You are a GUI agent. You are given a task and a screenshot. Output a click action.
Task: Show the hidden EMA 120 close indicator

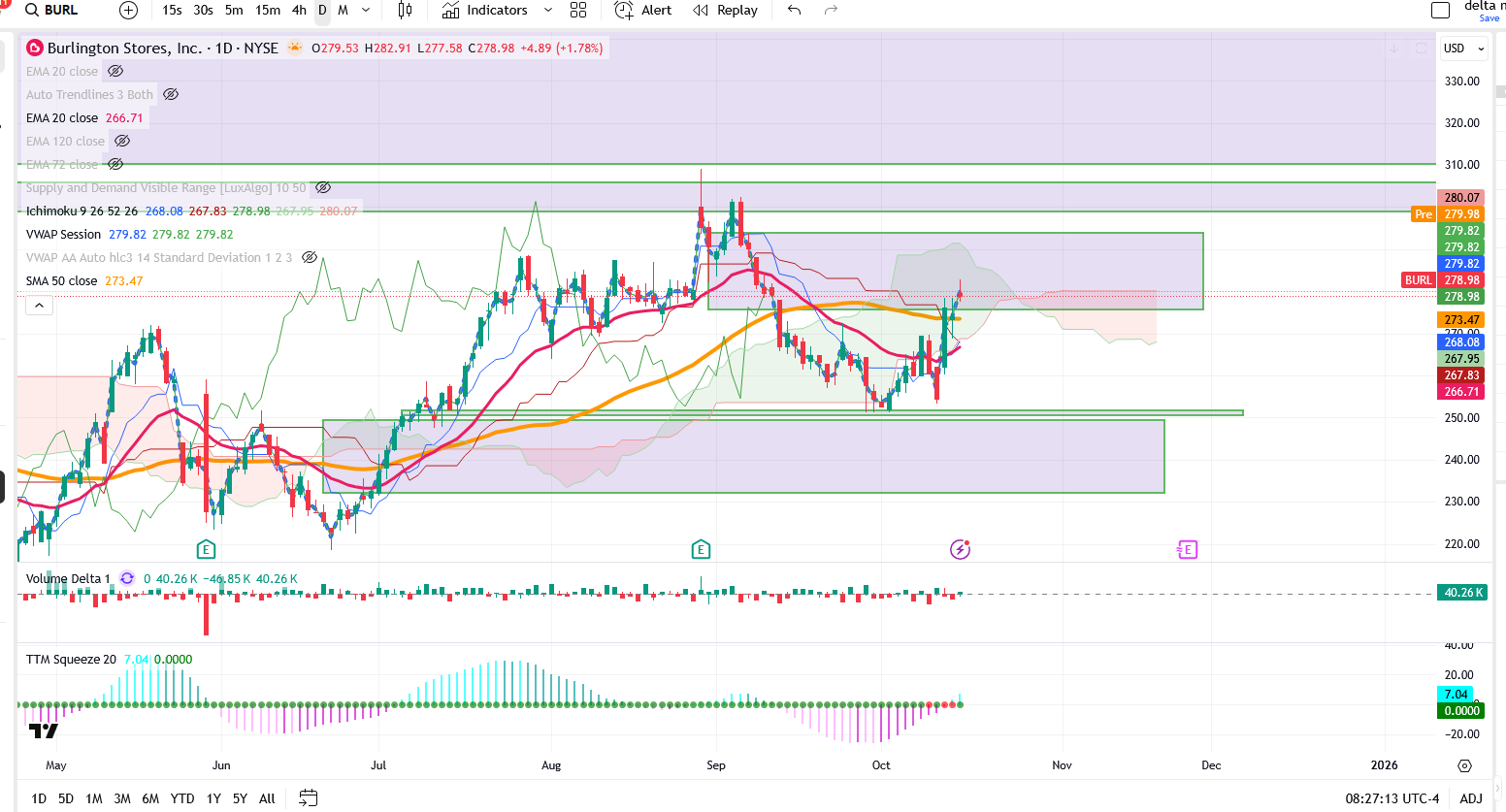(122, 142)
